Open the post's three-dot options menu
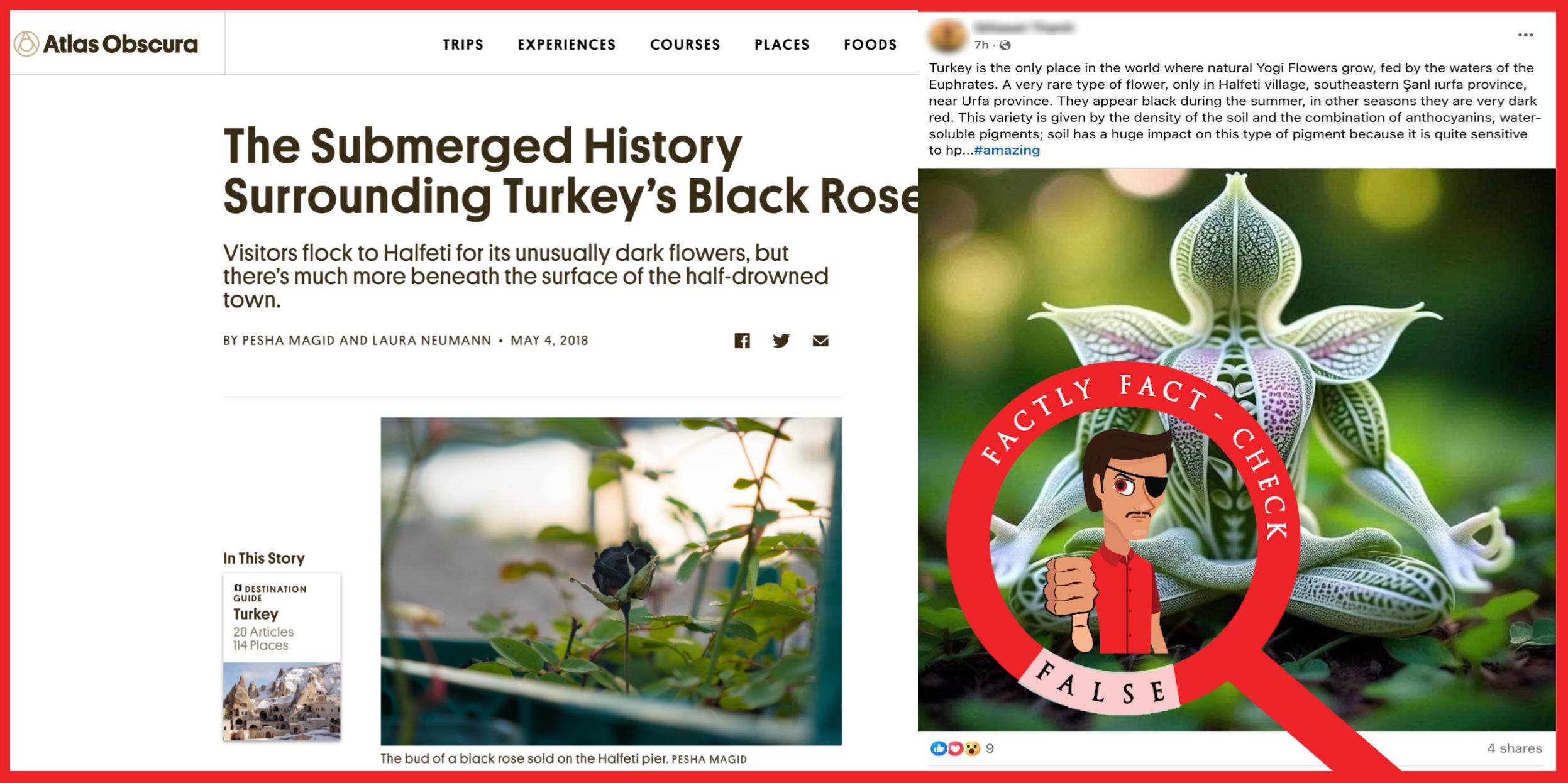1568x783 pixels. click(x=1525, y=35)
